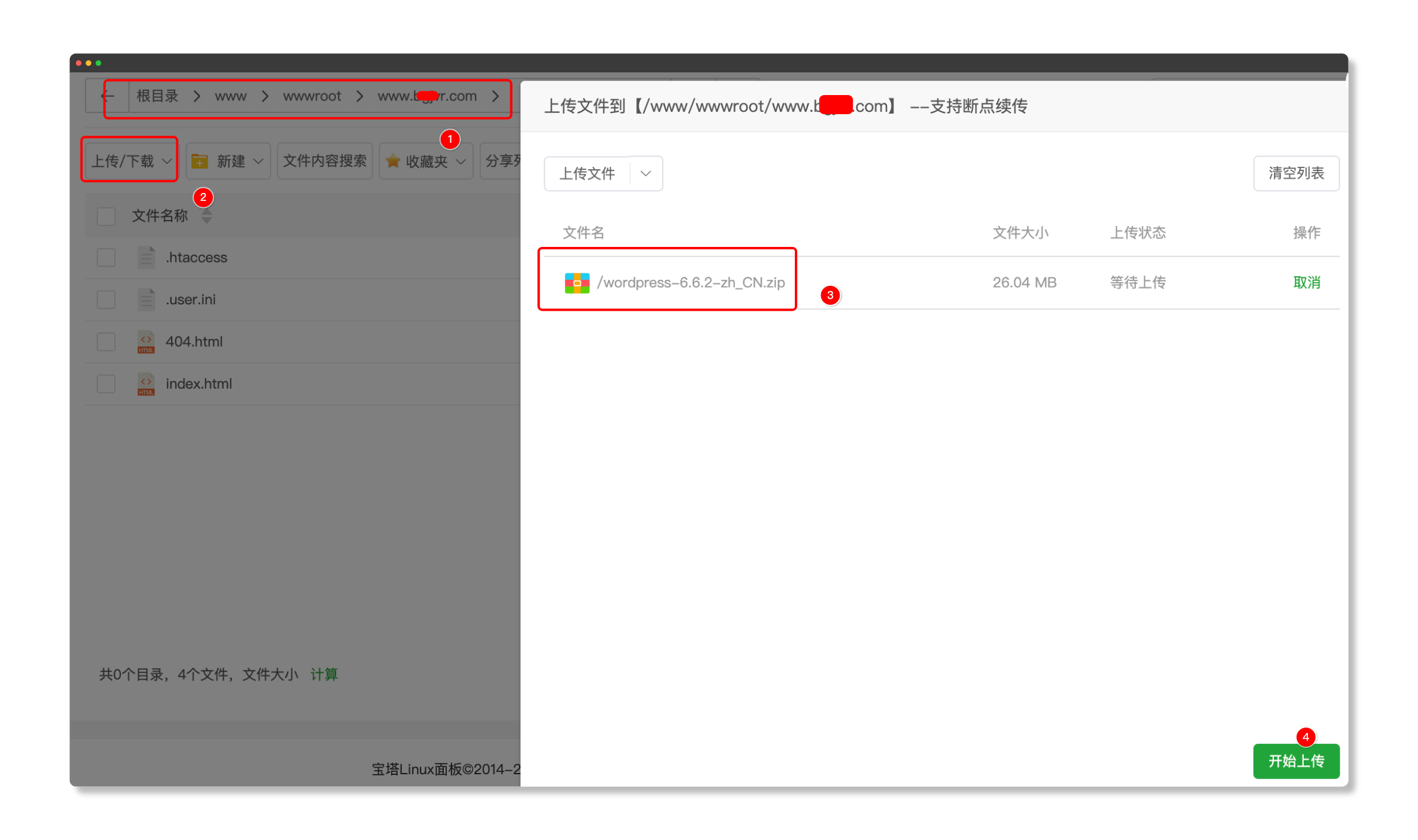This screenshot has height=840, width=1418.
Task: Click the index.html HTML file icon
Action: tap(146, 384)
